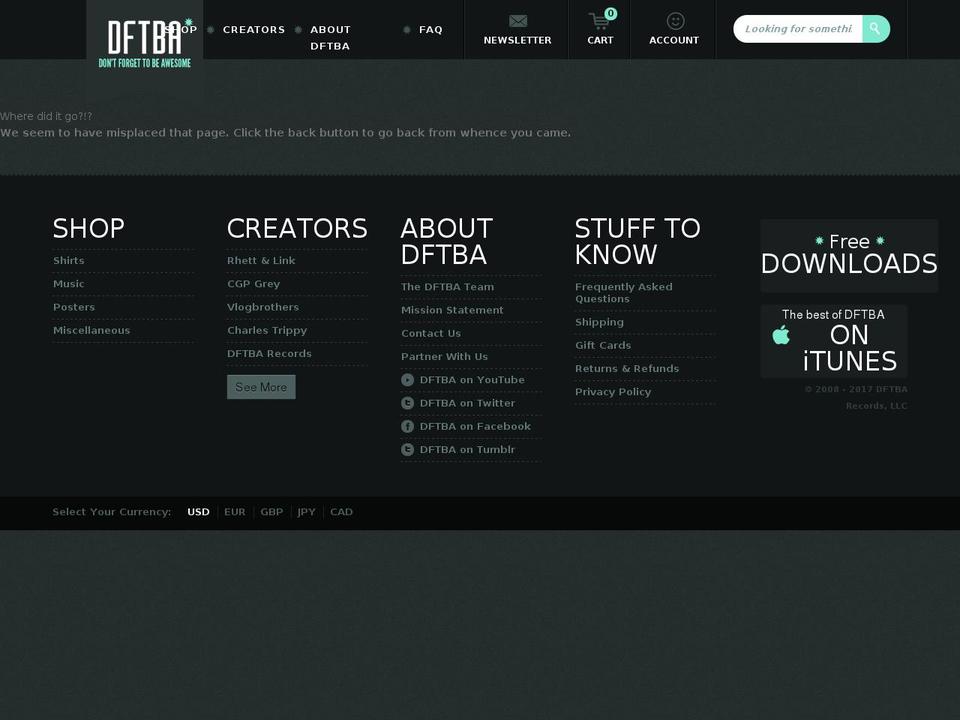
Task: Click the ACCOUNT label in the header
Action: tap(674, 40)
